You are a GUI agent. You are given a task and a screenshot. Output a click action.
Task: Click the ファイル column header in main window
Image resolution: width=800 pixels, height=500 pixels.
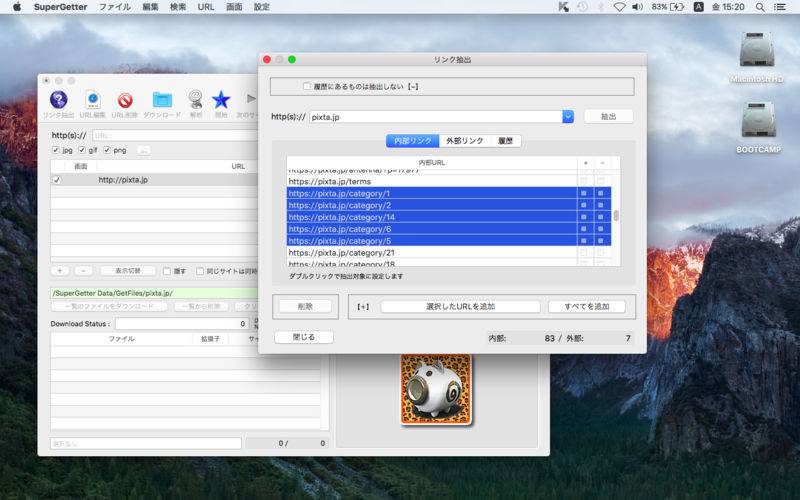pyautogui.click(x=121, y=339)
